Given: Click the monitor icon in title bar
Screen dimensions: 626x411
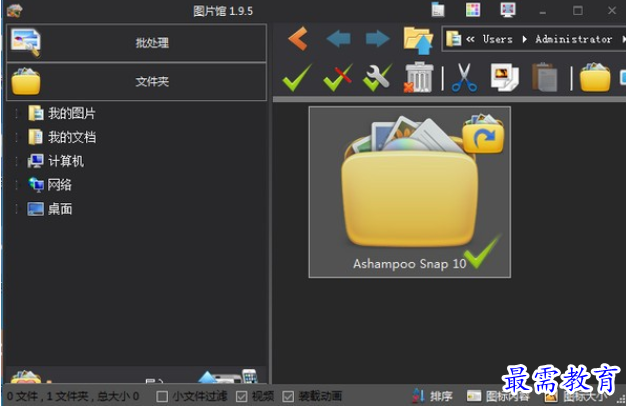Looking at the screenshot, I should [x=508, y=10].
